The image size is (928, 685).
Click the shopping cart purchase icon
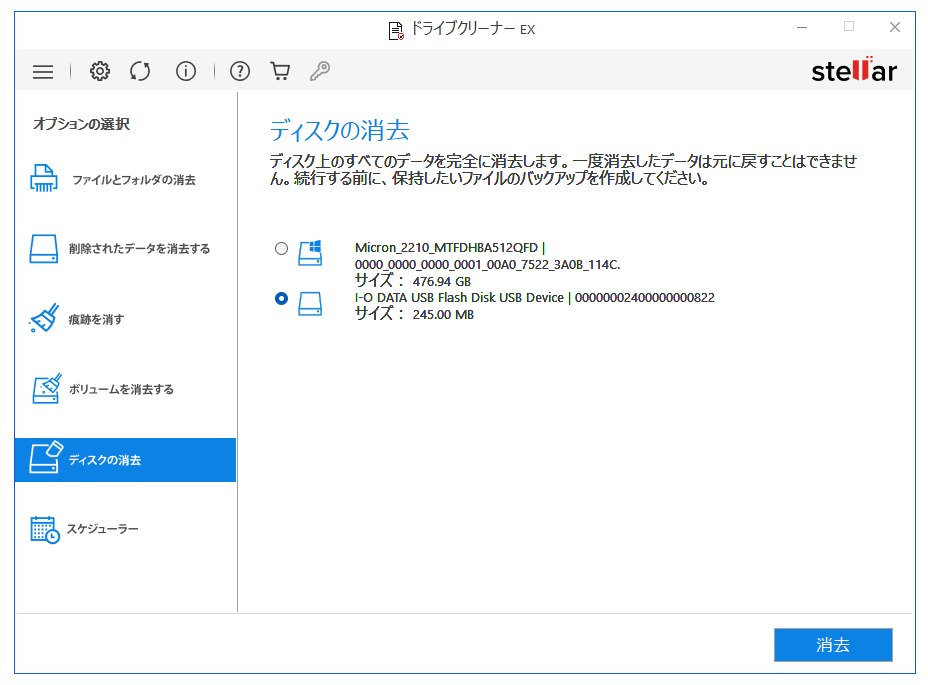coord(280,71)
